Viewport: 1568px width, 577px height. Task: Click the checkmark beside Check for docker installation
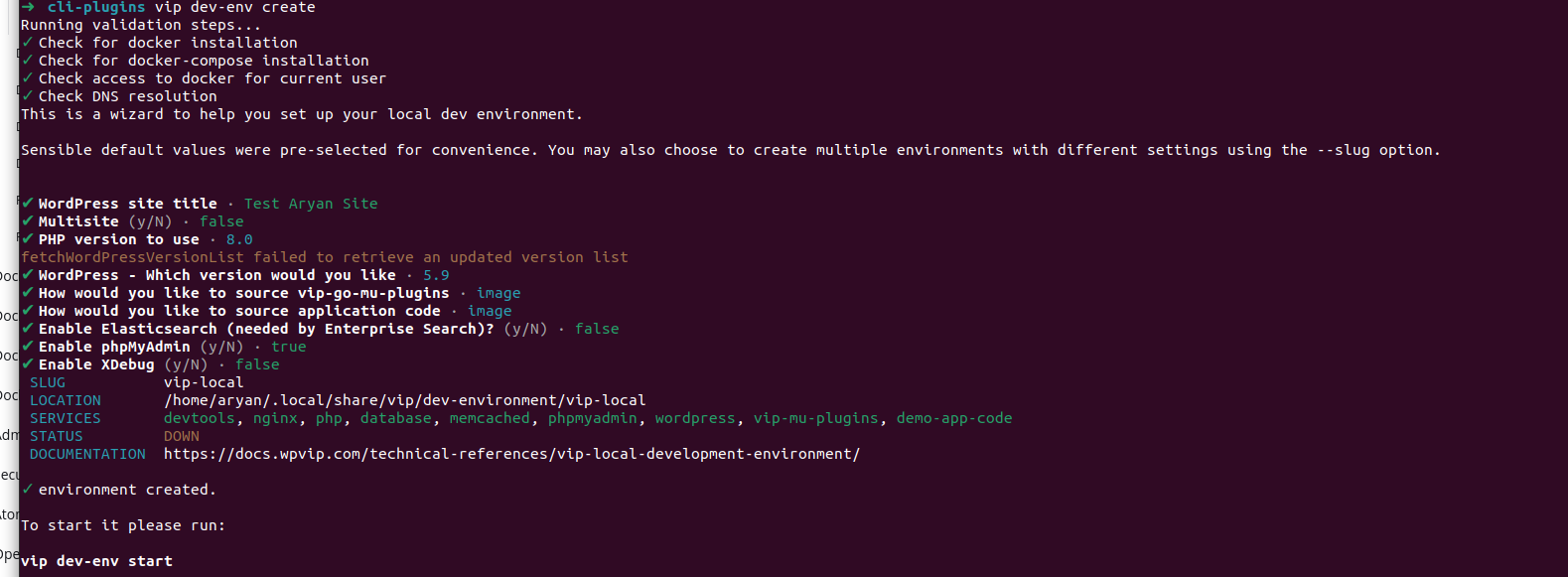coord(27,43)
